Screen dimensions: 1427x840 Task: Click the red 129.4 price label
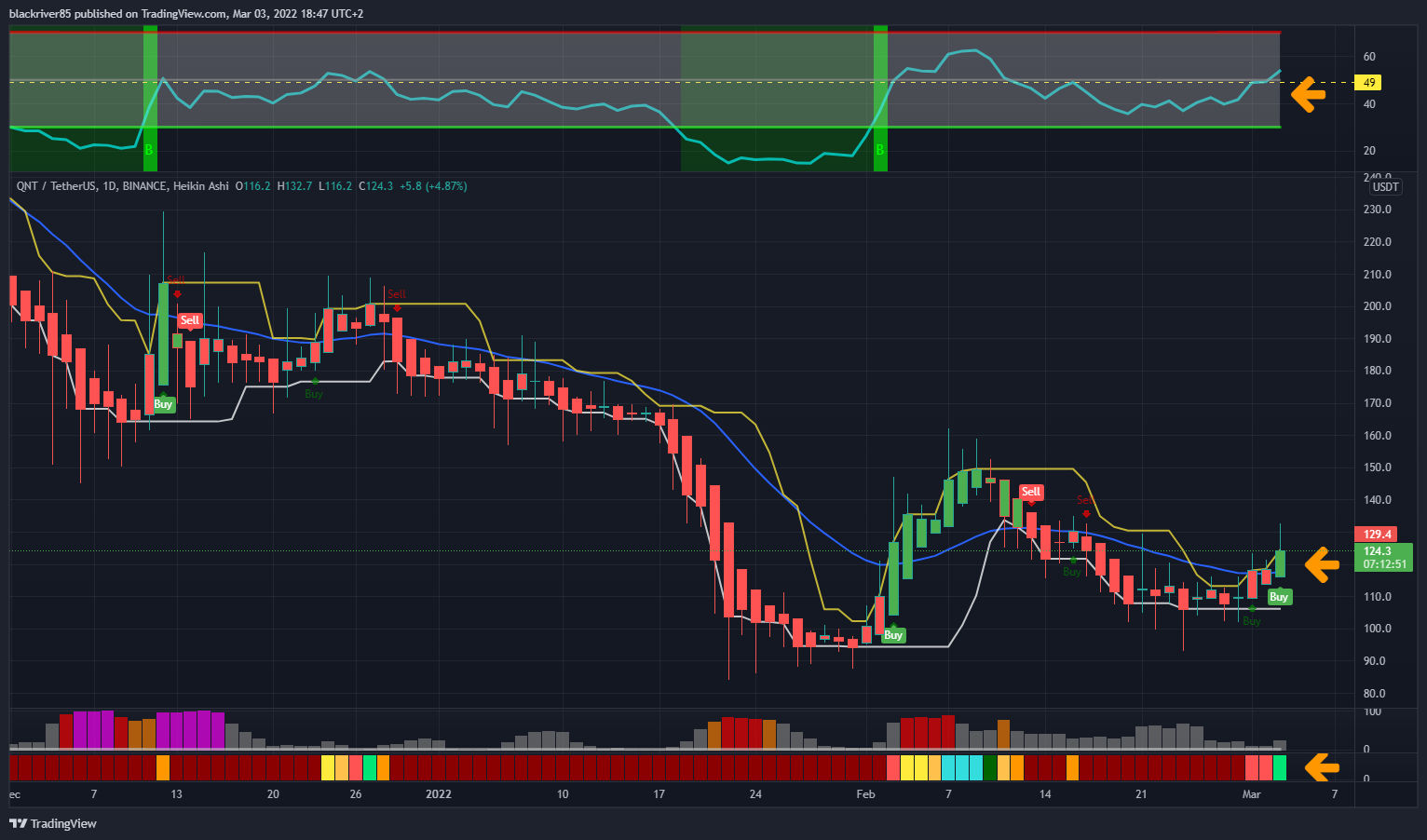point(1378,534)
